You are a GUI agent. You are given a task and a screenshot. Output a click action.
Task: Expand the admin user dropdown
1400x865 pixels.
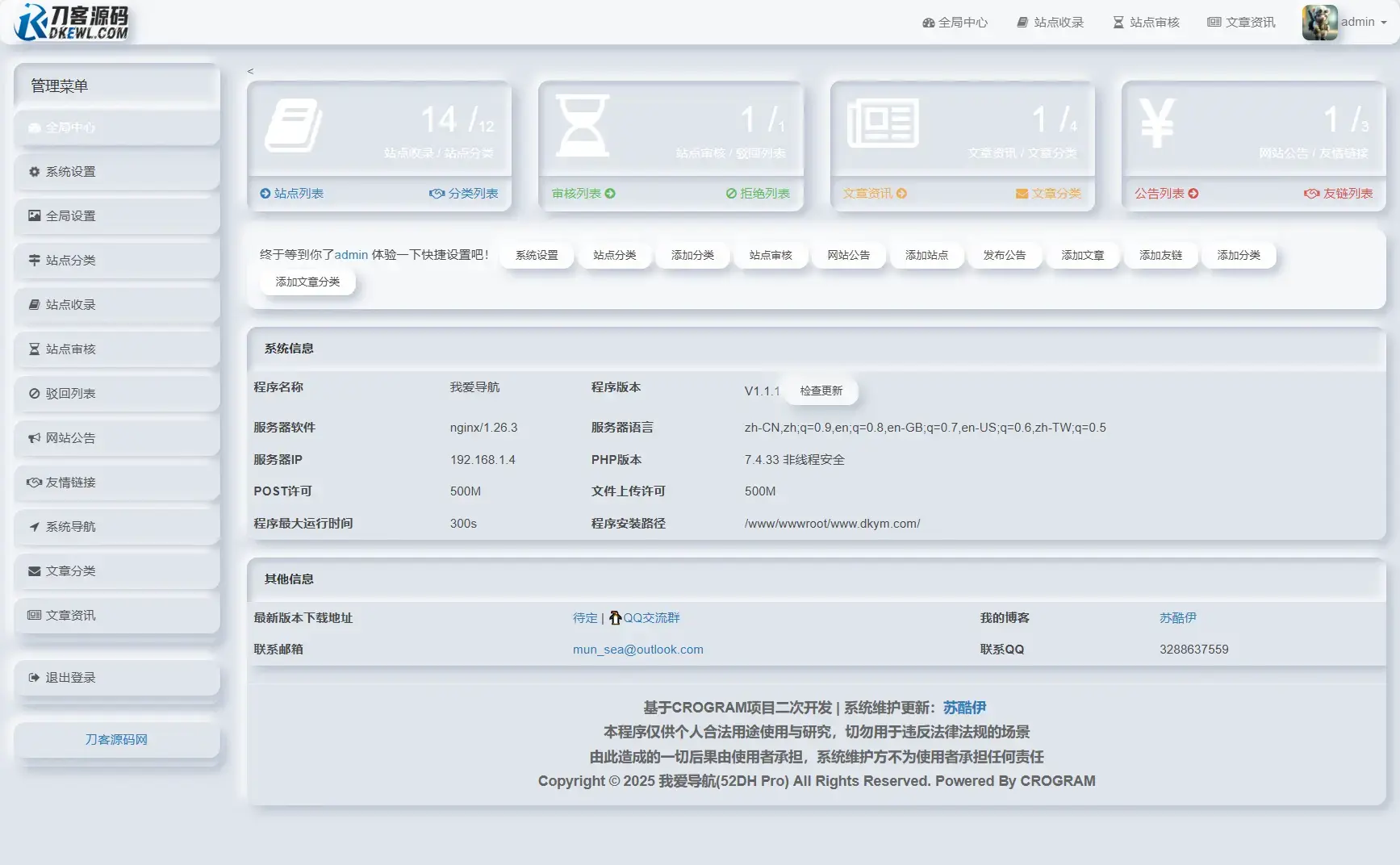click(1364, 23)
